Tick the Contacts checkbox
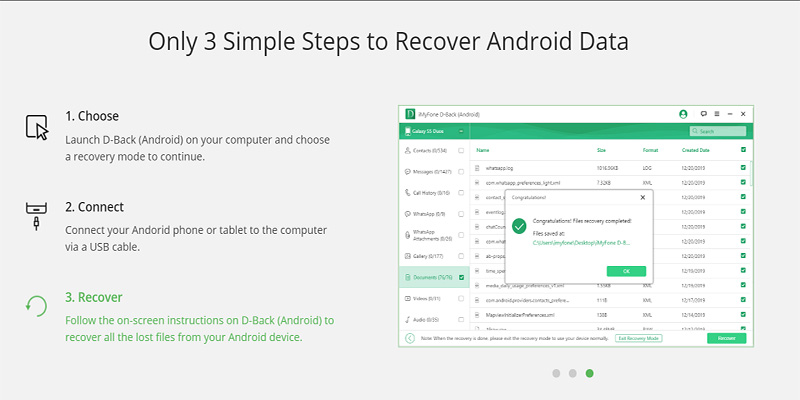Image resolution: width=800 pixels, height=400 pixels. [461, 150]
